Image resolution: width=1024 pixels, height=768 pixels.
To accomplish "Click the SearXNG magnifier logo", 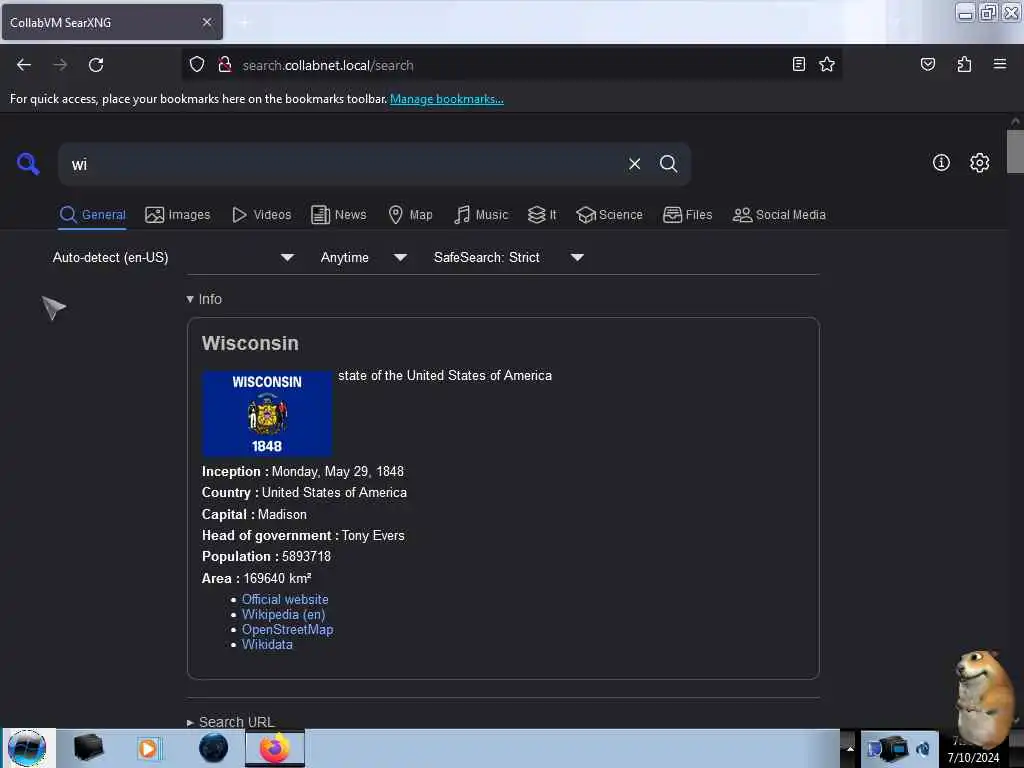I will (x=28, y=163).
